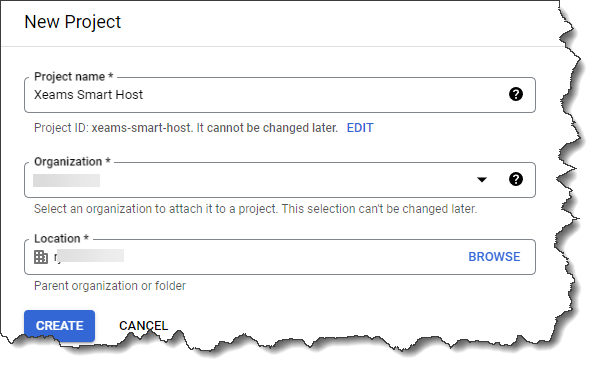Viewport: 601px width, 374px height.
Task: Click inside the Location field
Action: 280,257
